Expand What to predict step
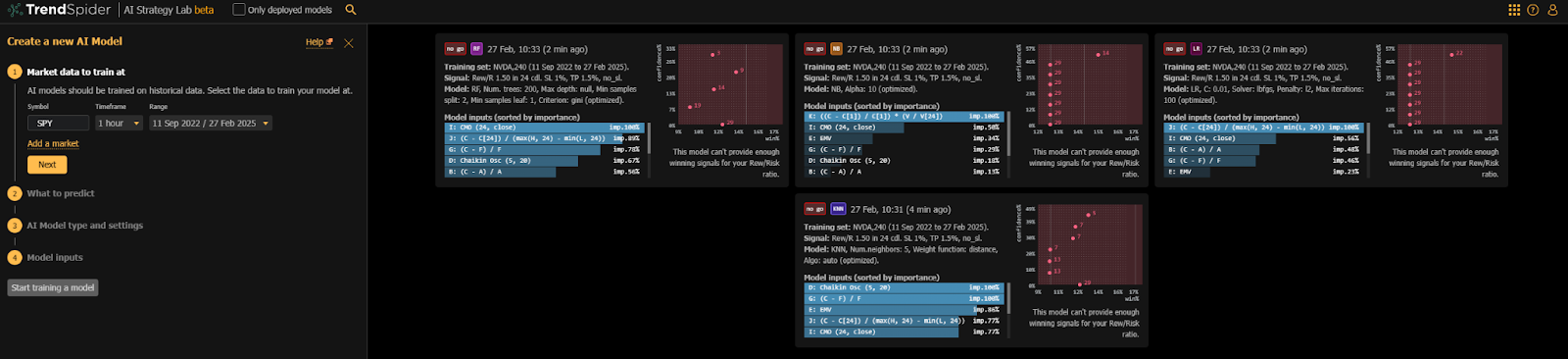Screen dimensions: 1568x359 61,193
